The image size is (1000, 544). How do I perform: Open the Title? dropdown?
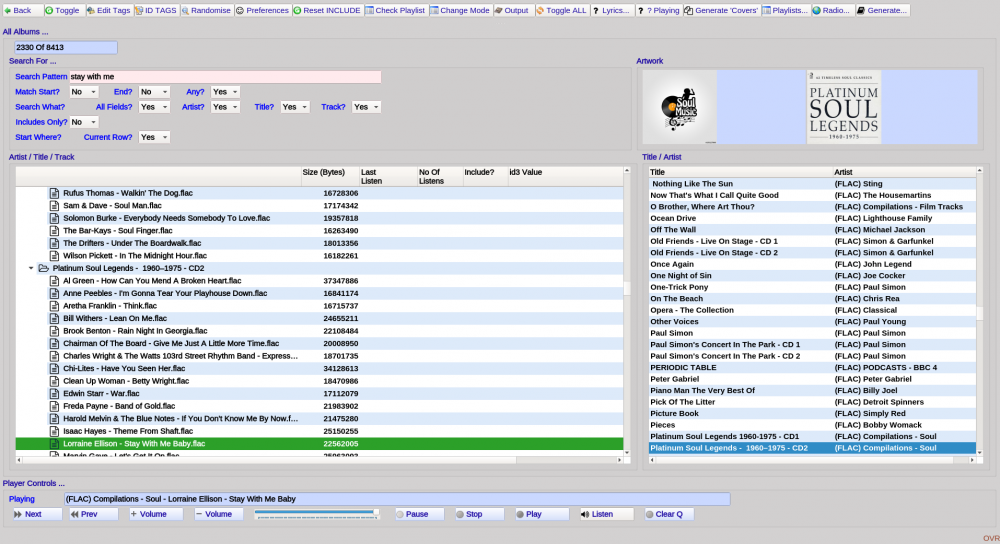coord(295,107)
